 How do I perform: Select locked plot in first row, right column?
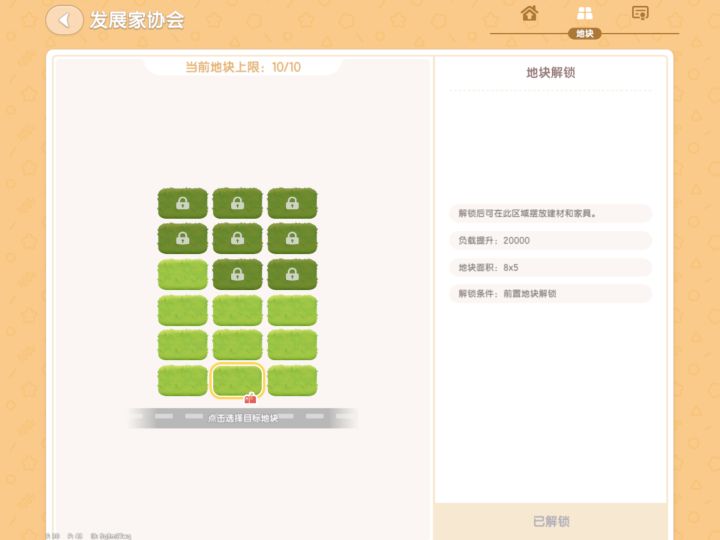click(292, 203)
